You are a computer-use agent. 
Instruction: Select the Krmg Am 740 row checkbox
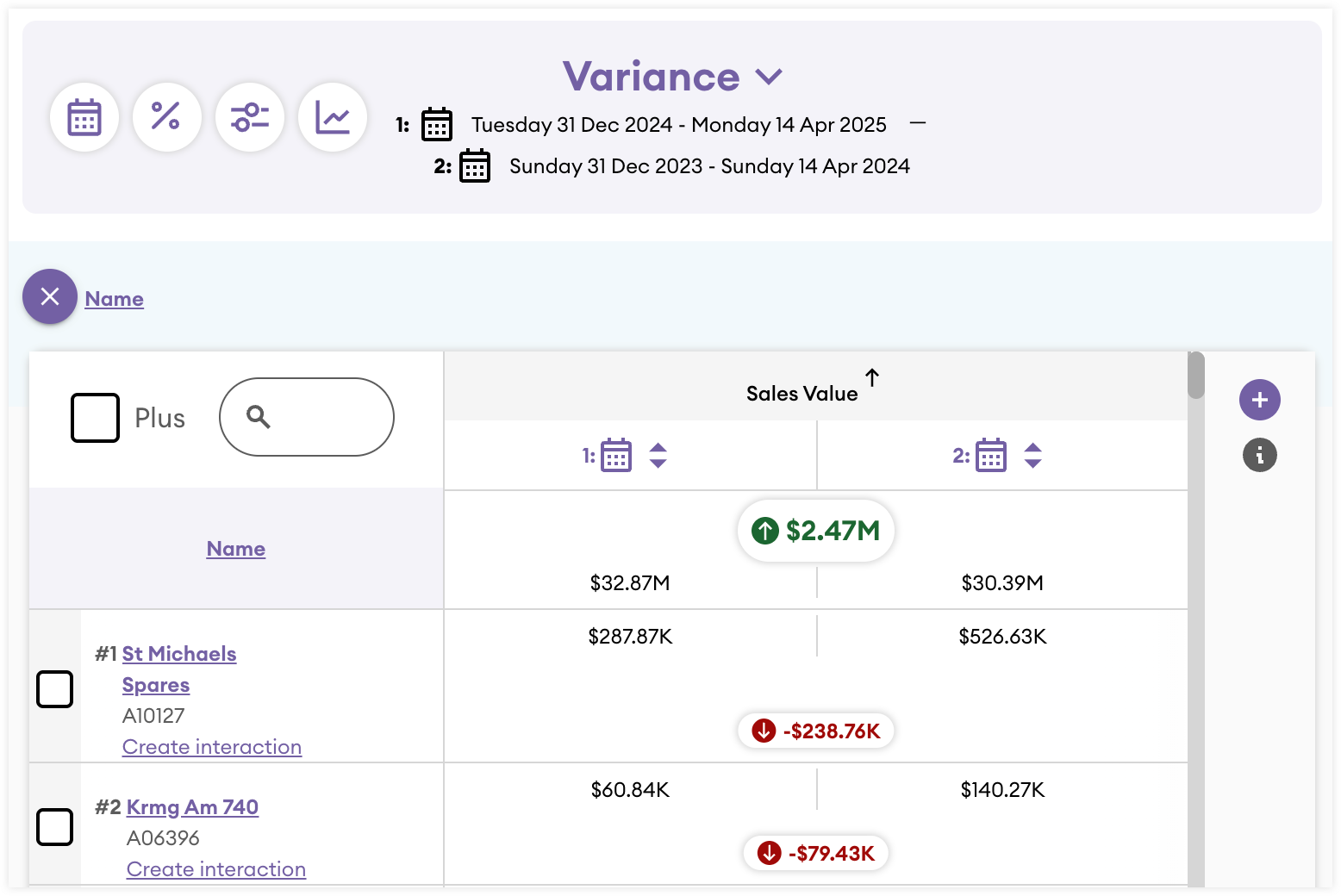click(54, 827)
